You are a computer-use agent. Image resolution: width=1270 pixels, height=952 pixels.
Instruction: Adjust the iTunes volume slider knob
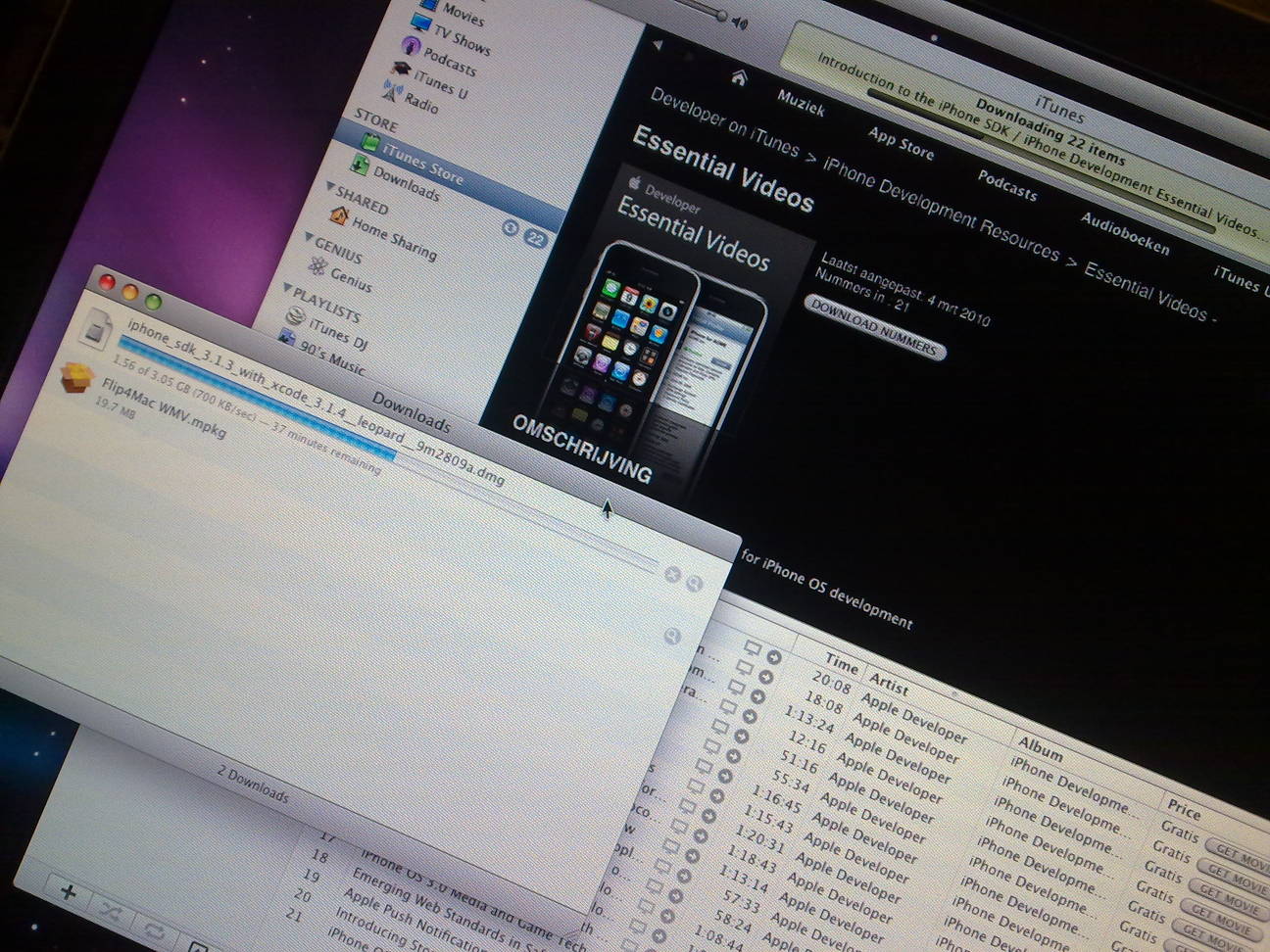point(721,16)
